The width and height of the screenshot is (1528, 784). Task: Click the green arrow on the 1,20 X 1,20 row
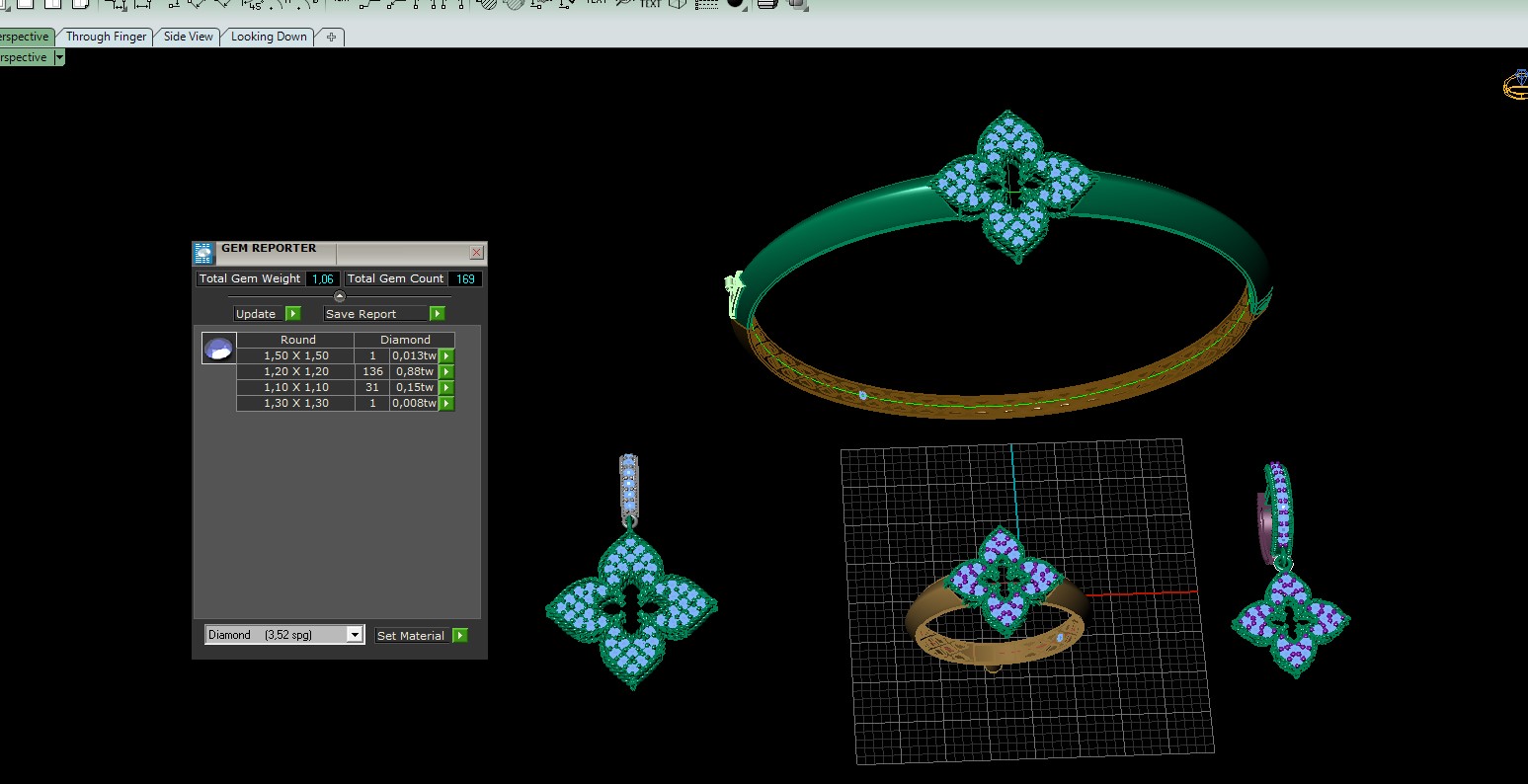point(446,371)
